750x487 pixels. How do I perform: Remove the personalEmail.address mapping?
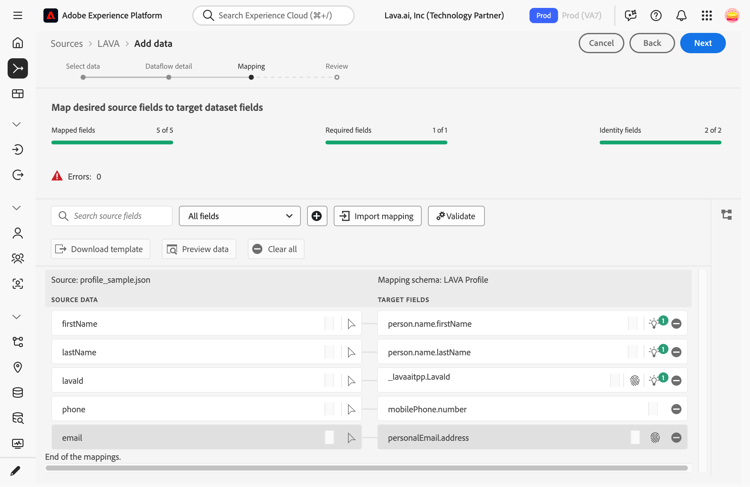tap(676, 438)
